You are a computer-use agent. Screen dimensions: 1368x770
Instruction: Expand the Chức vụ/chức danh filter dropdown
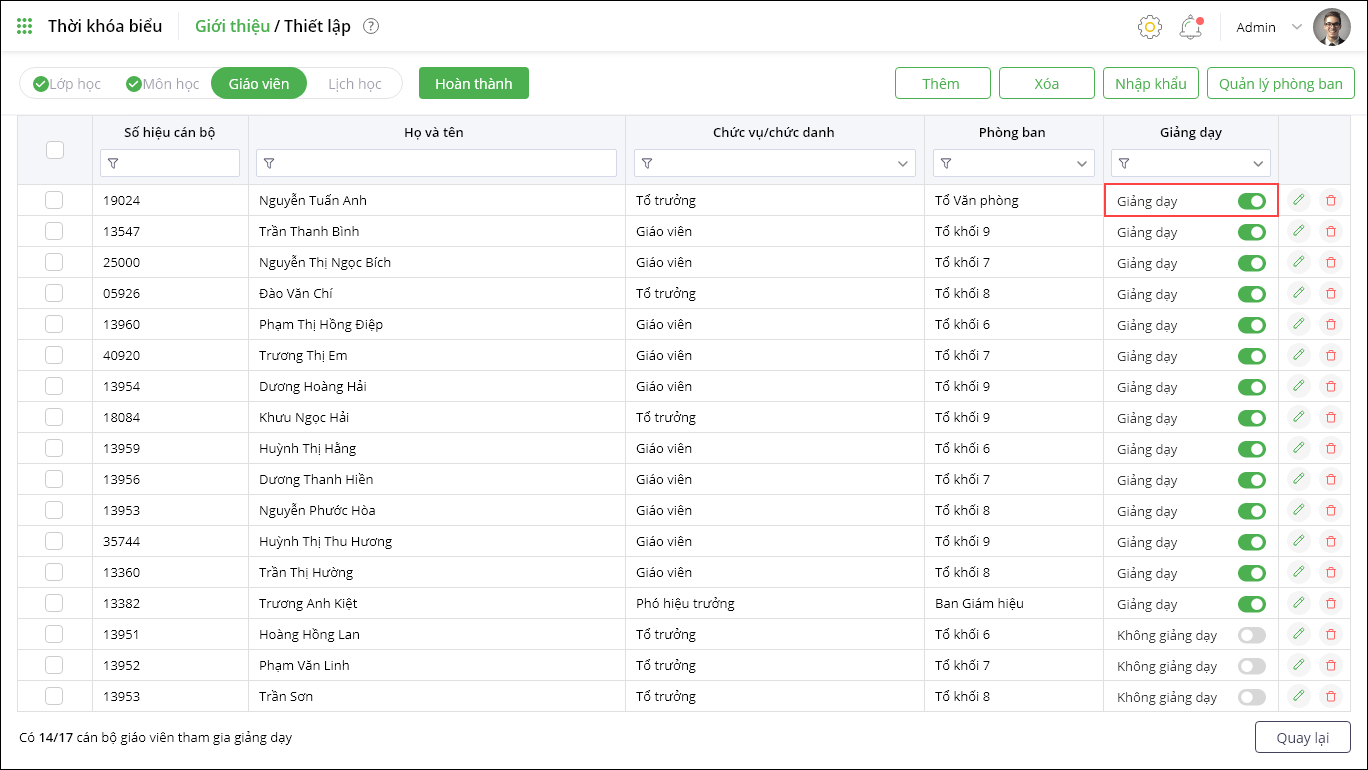point(904,163)
